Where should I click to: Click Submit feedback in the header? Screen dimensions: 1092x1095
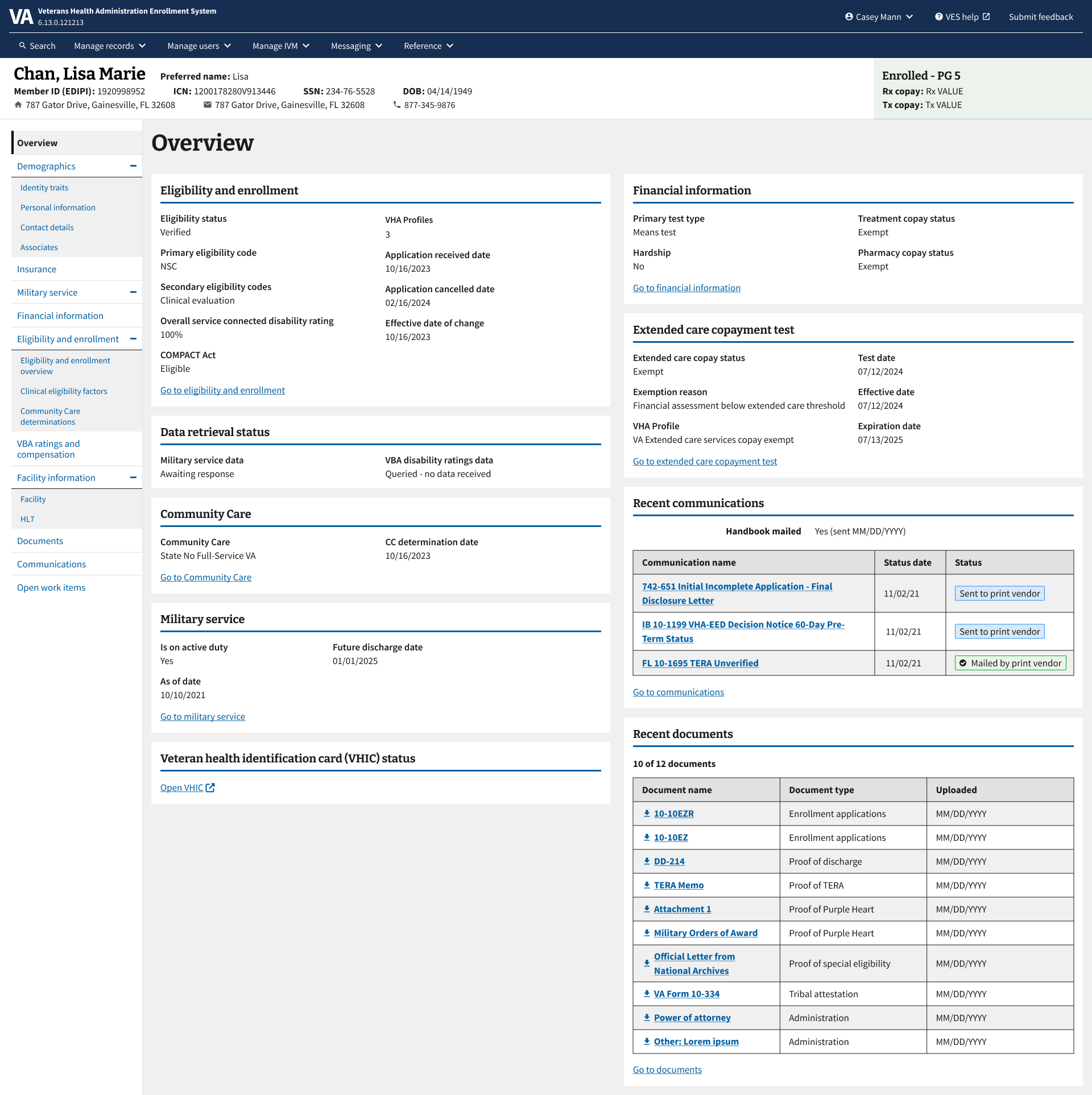[x=1040, y=16]
